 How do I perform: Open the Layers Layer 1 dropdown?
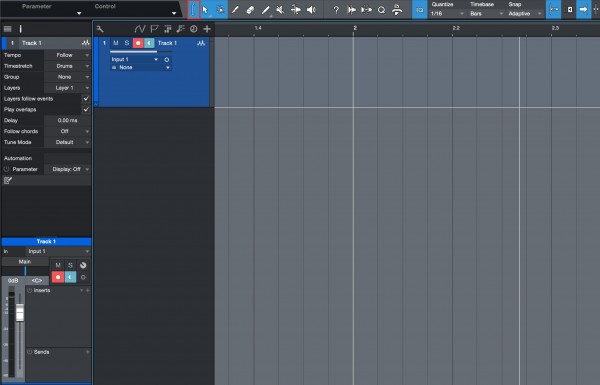(68, 88)
